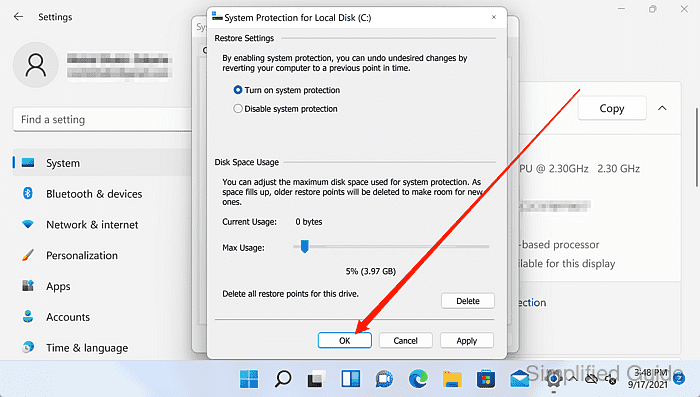This screenshot has height=397, width=700.
Task: Click the Apply button
Action: (467, 340)
